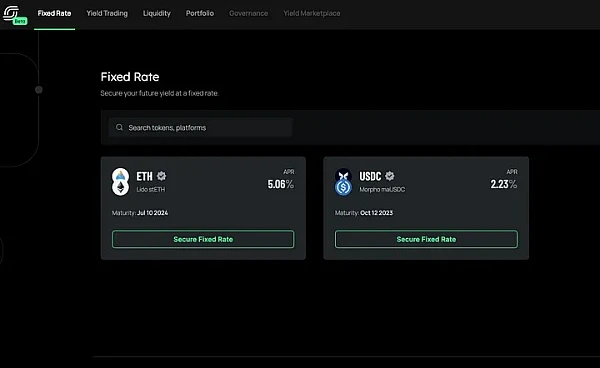Viewport: 600px width, 368px height.
Task: Click the verified badge beside USDC
Action: point(390,176)
